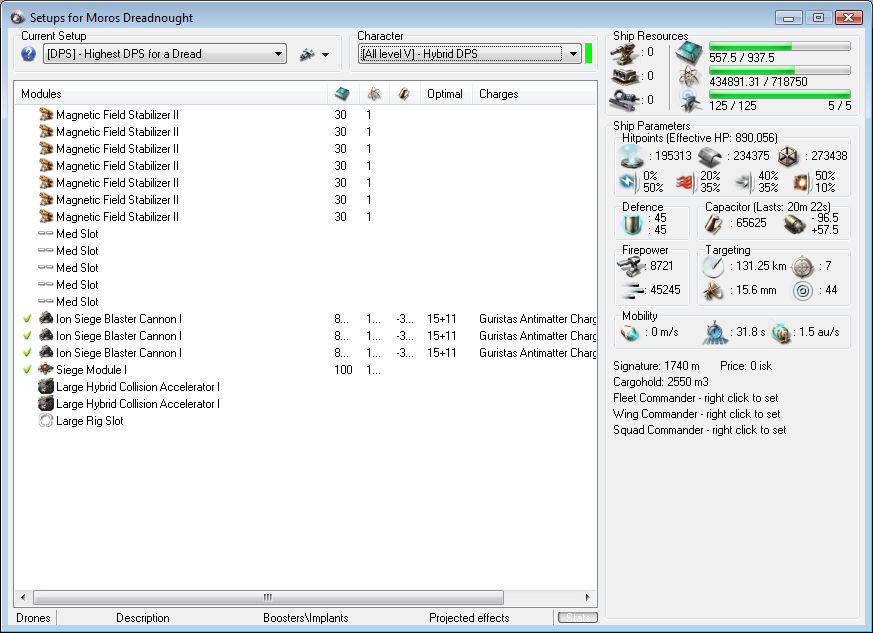The height and width of the screenshot is (633, 873).
Task: Click the turret hardpoints icon in Ship Resources
Action: tap(624, 53)
